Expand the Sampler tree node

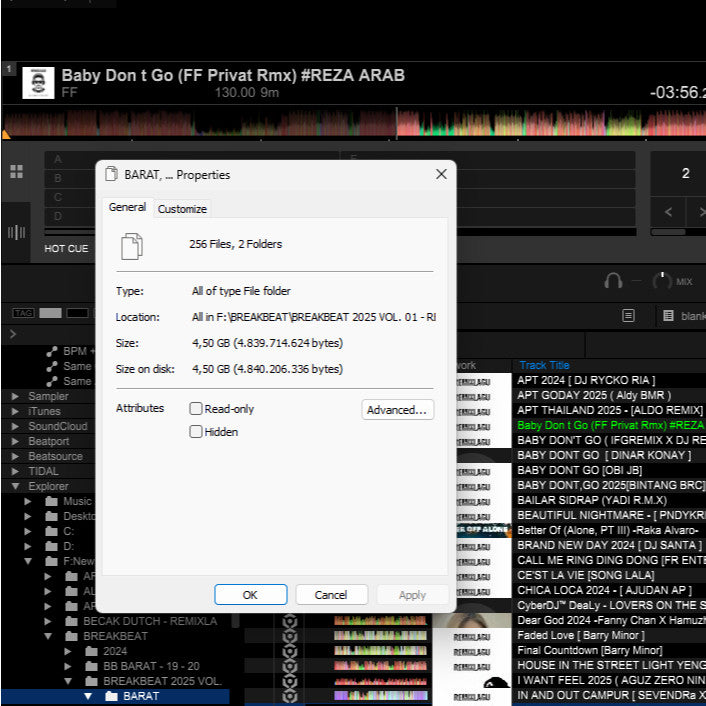pos(15,396)
